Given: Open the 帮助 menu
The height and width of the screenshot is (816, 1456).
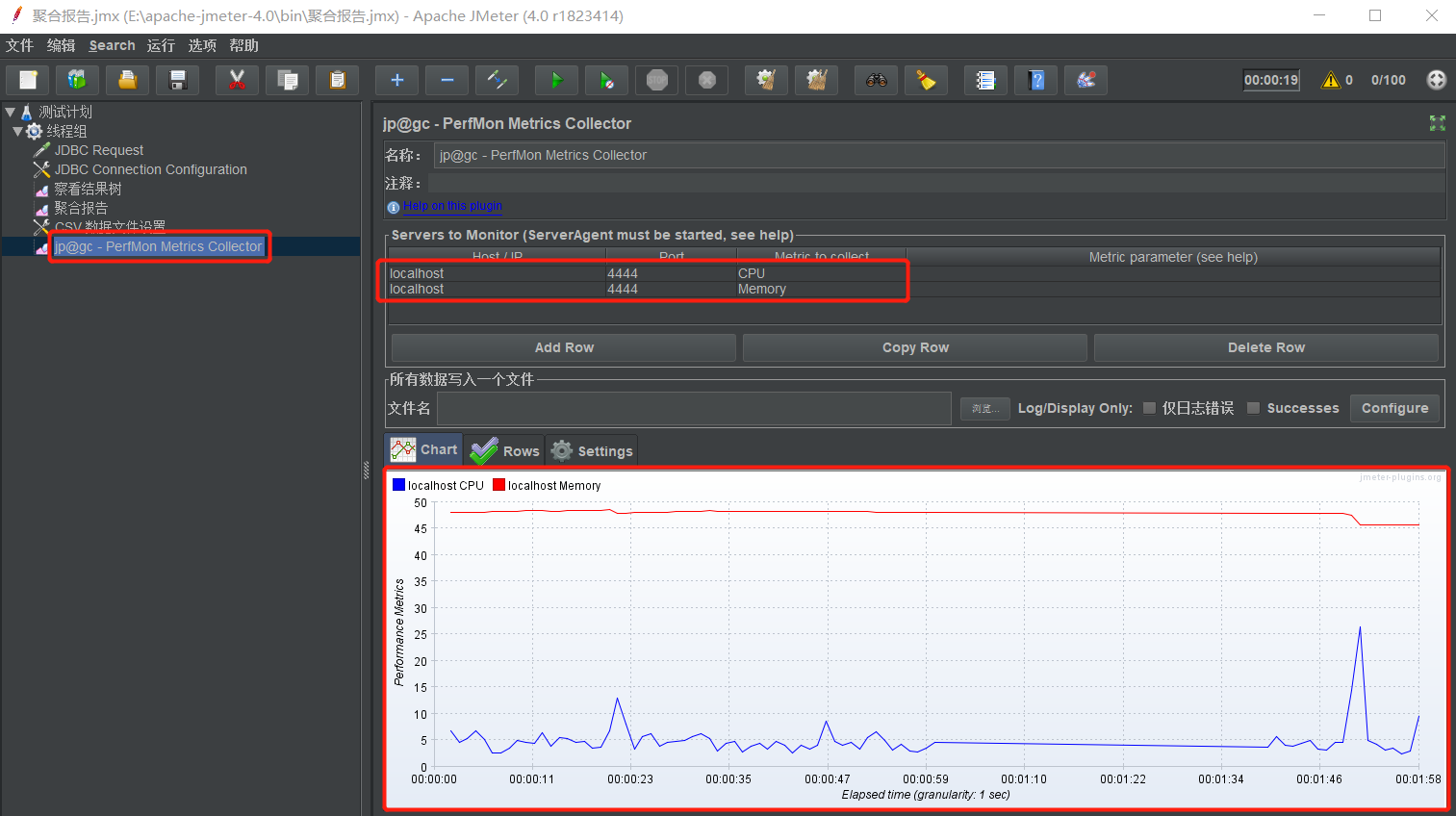Looking at the screenshot, I should pyautogui.click(x=243, y=45).
